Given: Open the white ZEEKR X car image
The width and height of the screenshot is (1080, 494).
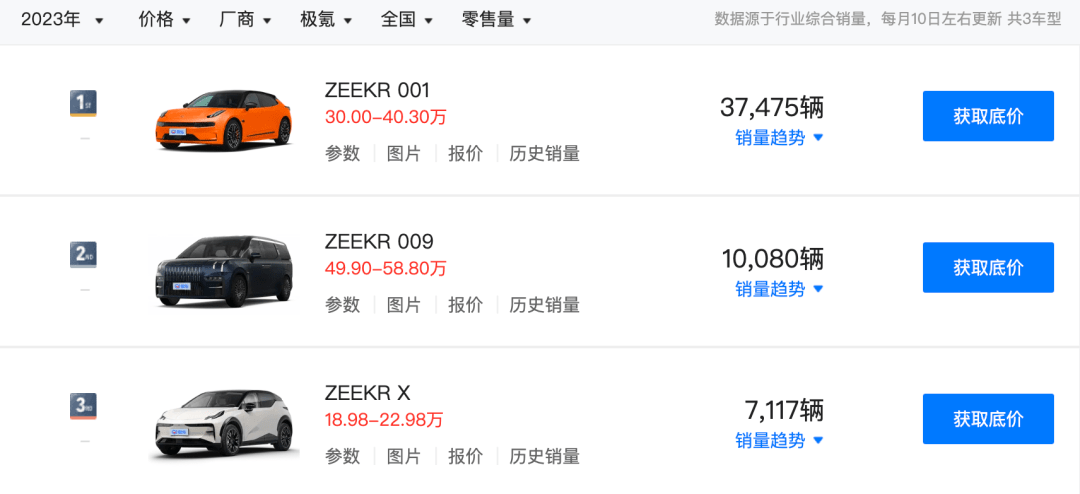Looking at the screenshot, I should point(224,424).
